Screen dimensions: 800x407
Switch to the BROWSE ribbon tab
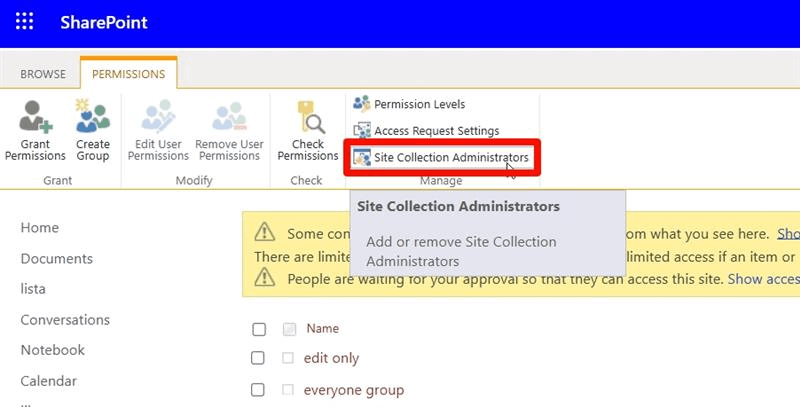coord(43,74)
